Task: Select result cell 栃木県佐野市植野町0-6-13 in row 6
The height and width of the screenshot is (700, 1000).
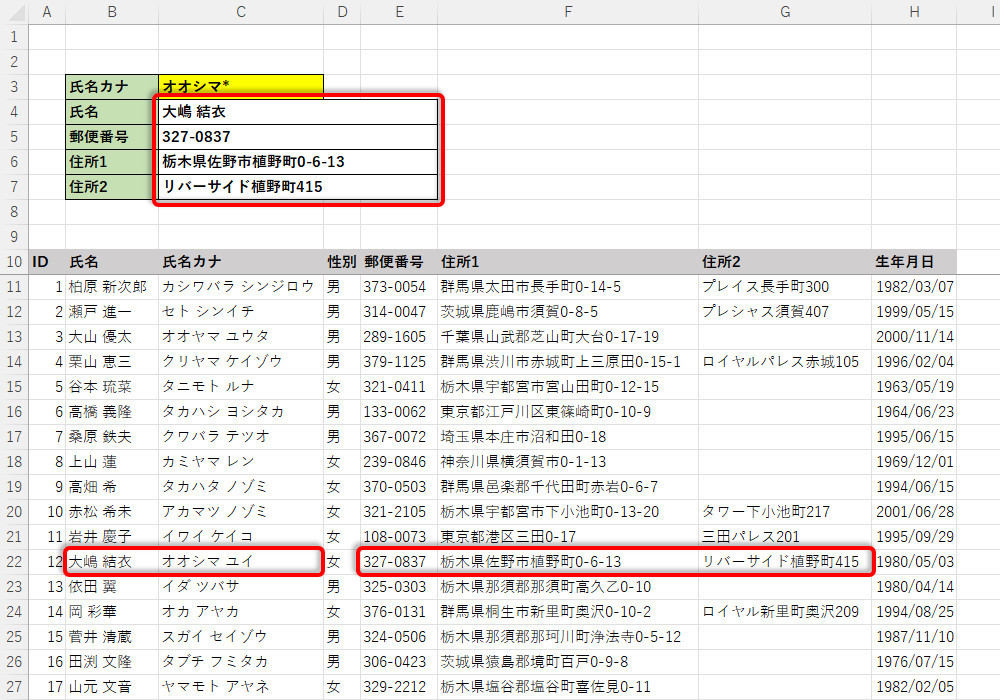Action: 298,161
